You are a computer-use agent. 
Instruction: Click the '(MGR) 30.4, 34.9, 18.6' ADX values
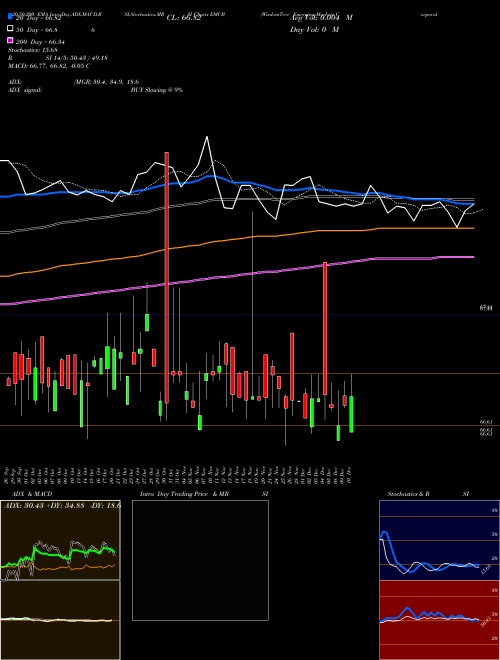(106, 82)
